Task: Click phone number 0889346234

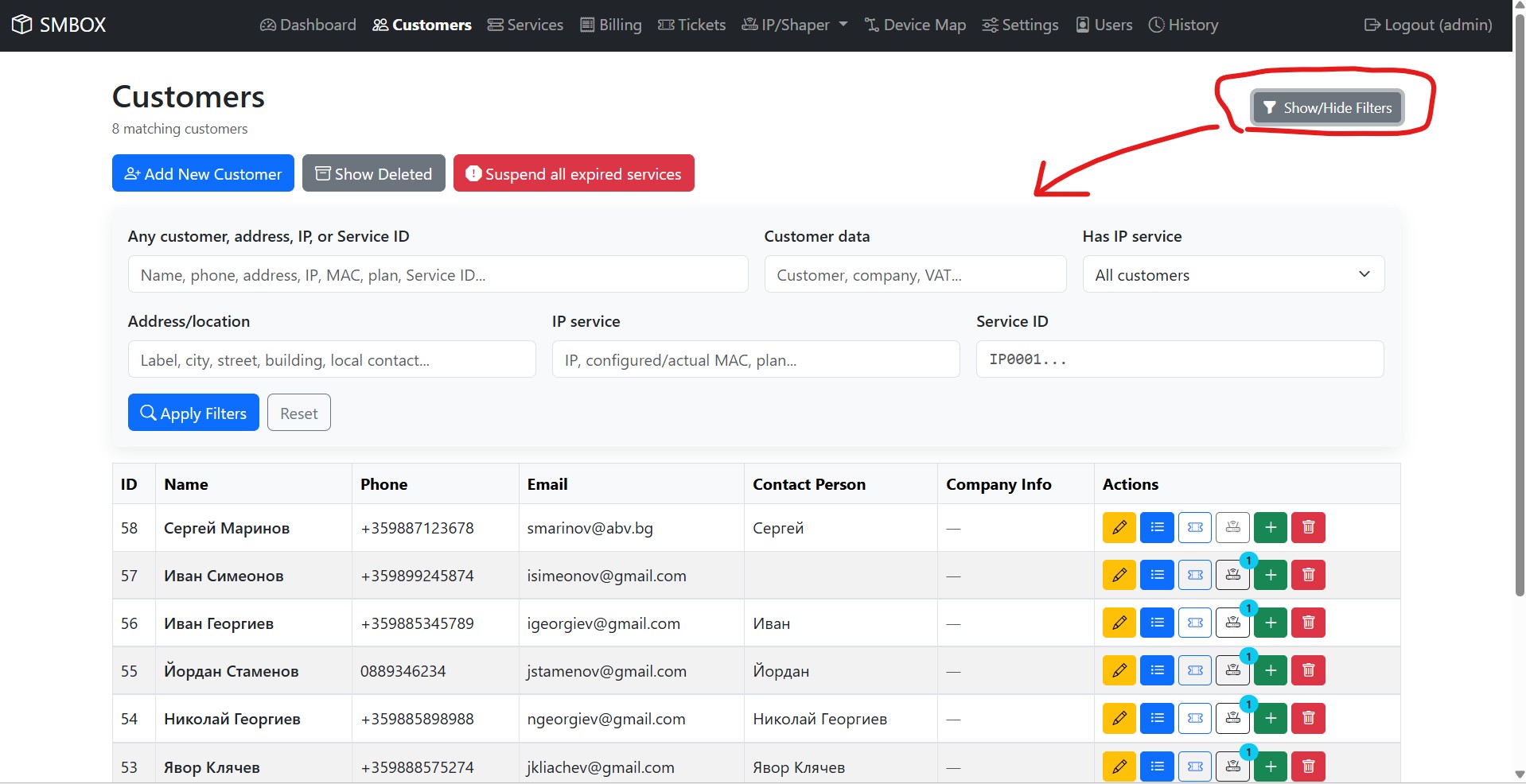Action: (403, 671)
